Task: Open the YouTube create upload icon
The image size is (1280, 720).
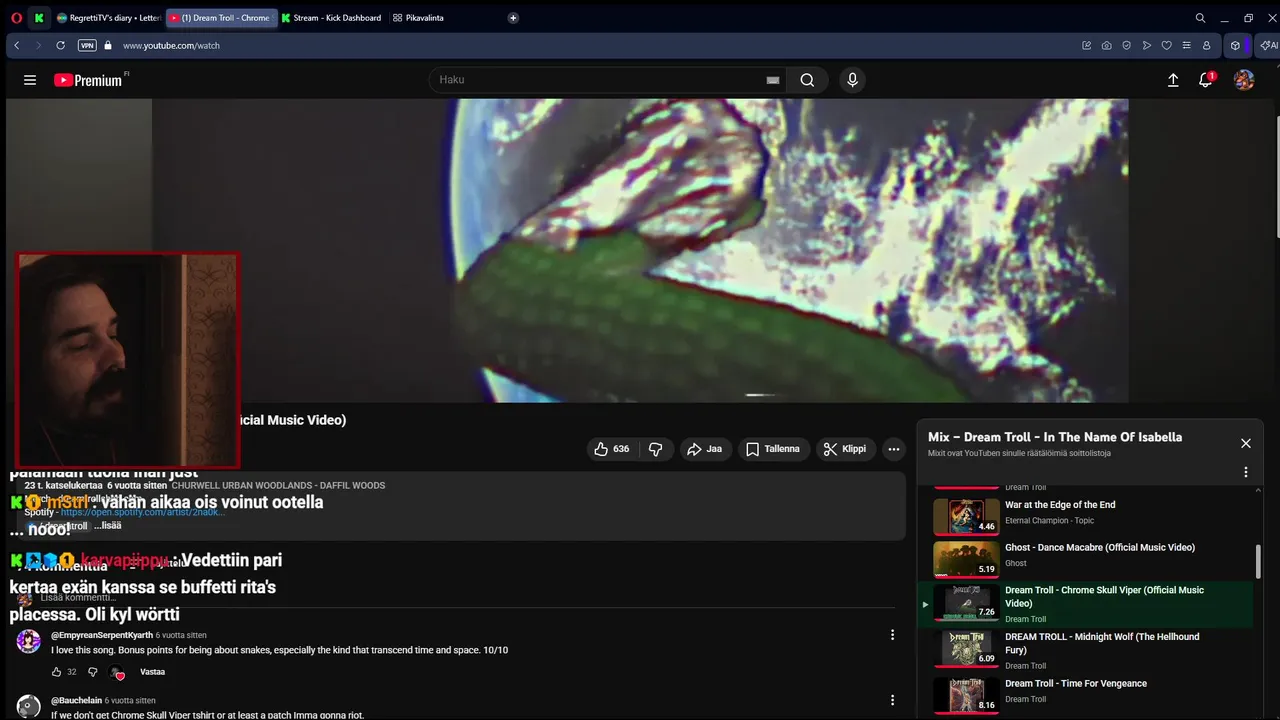Action: (1173, 80)
